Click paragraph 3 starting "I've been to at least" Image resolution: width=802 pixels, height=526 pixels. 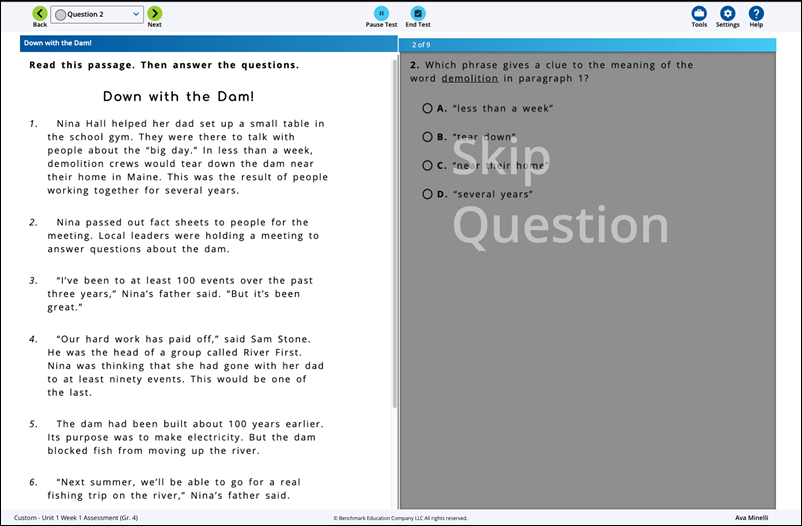point(180,294)
